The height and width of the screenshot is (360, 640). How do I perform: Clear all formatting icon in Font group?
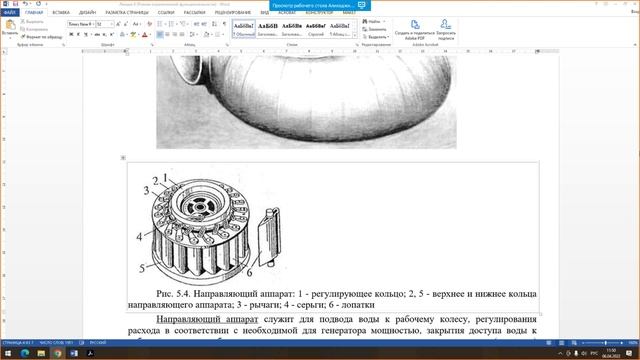click(x=149, y=24)
